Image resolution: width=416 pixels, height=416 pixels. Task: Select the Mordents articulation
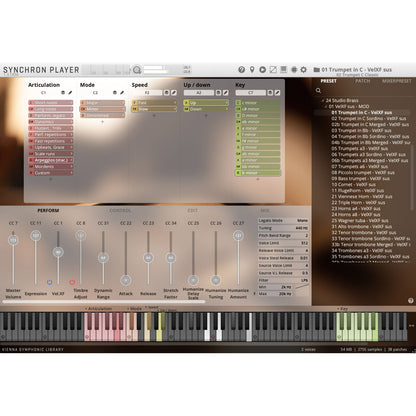click(51, 166)
